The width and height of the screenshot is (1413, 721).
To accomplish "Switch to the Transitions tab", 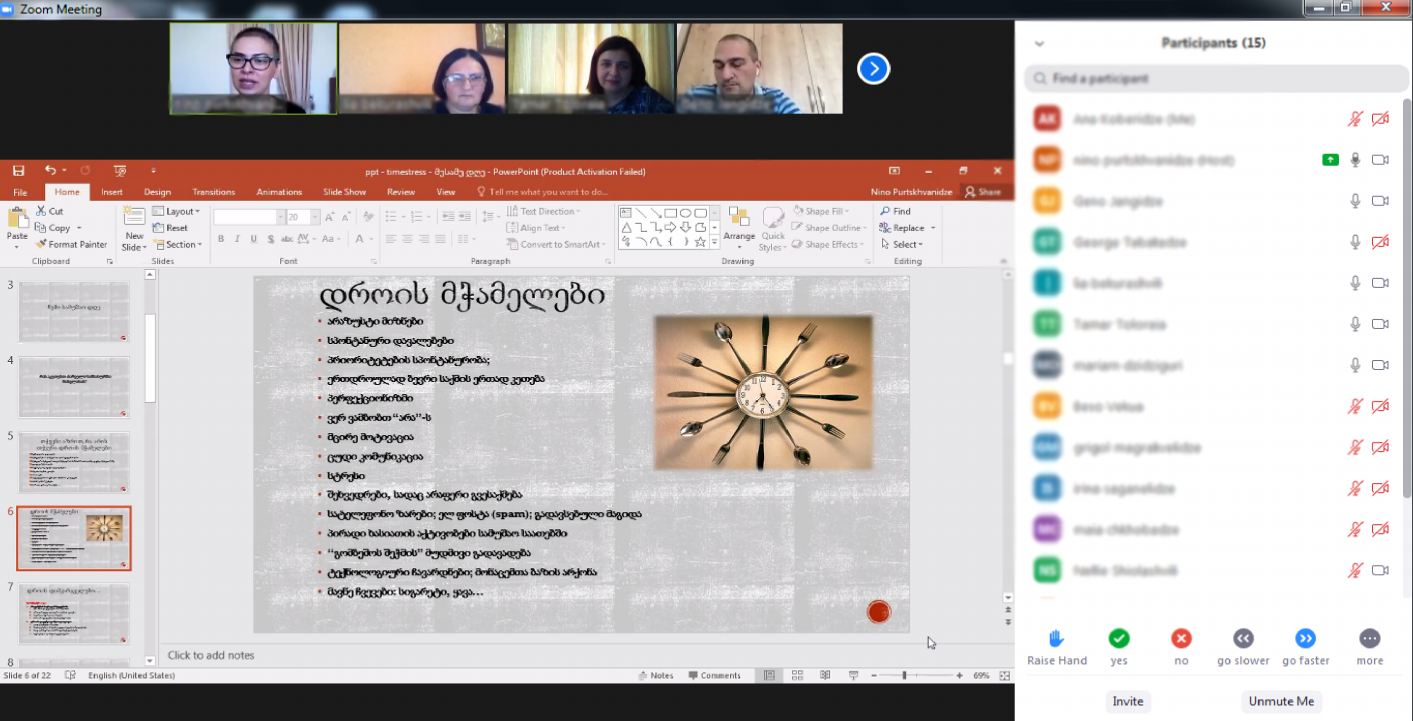I will tap(214, 192).
